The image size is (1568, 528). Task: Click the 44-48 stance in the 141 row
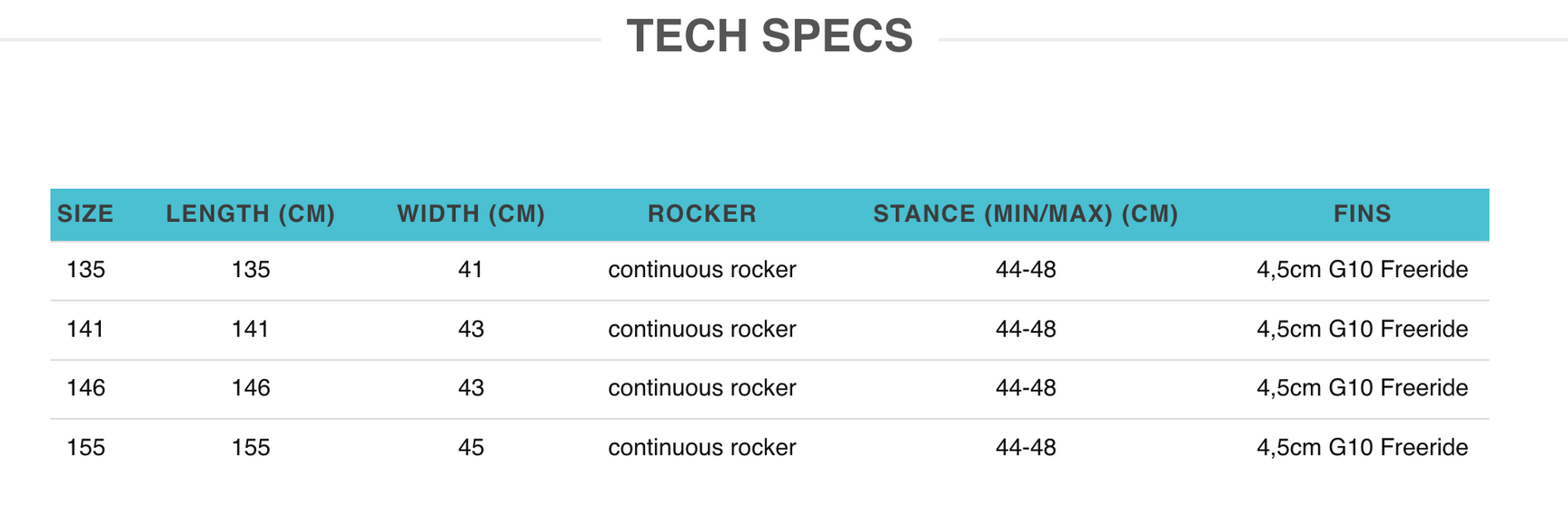1026,329
